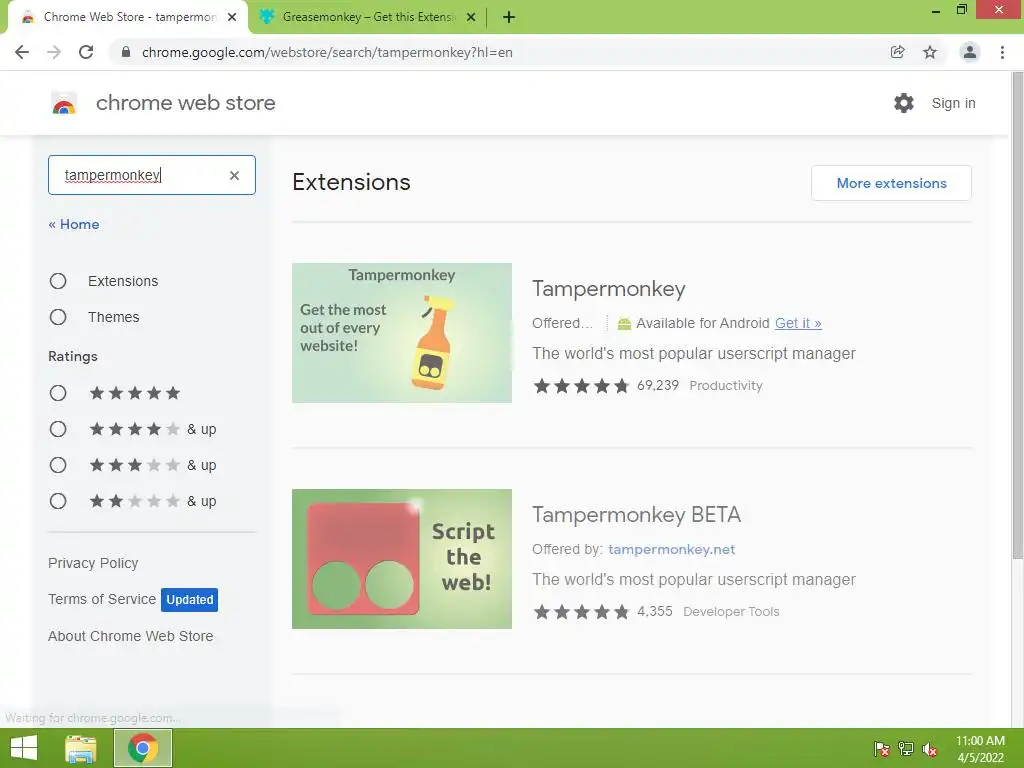
Task: Open Terms of Service link
Action: click(102, 599)
